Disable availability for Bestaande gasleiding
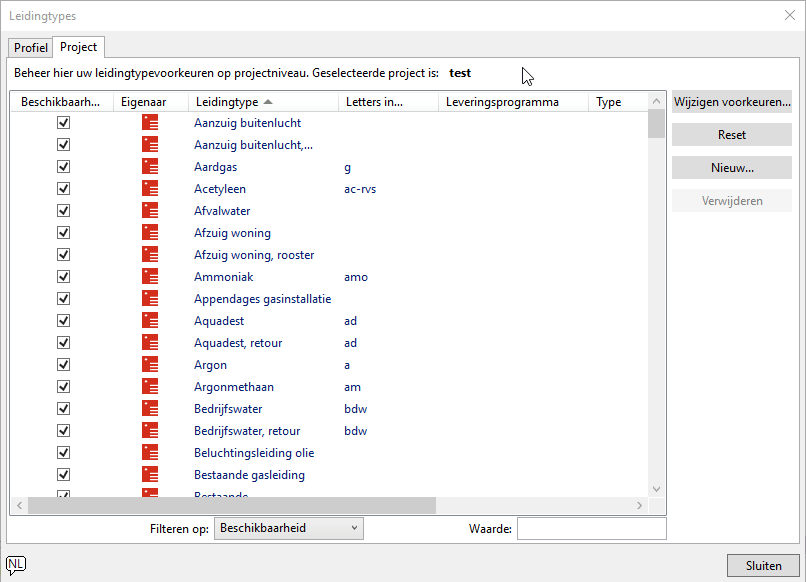Screen dimensions: 806x582 tap(63, 475)
